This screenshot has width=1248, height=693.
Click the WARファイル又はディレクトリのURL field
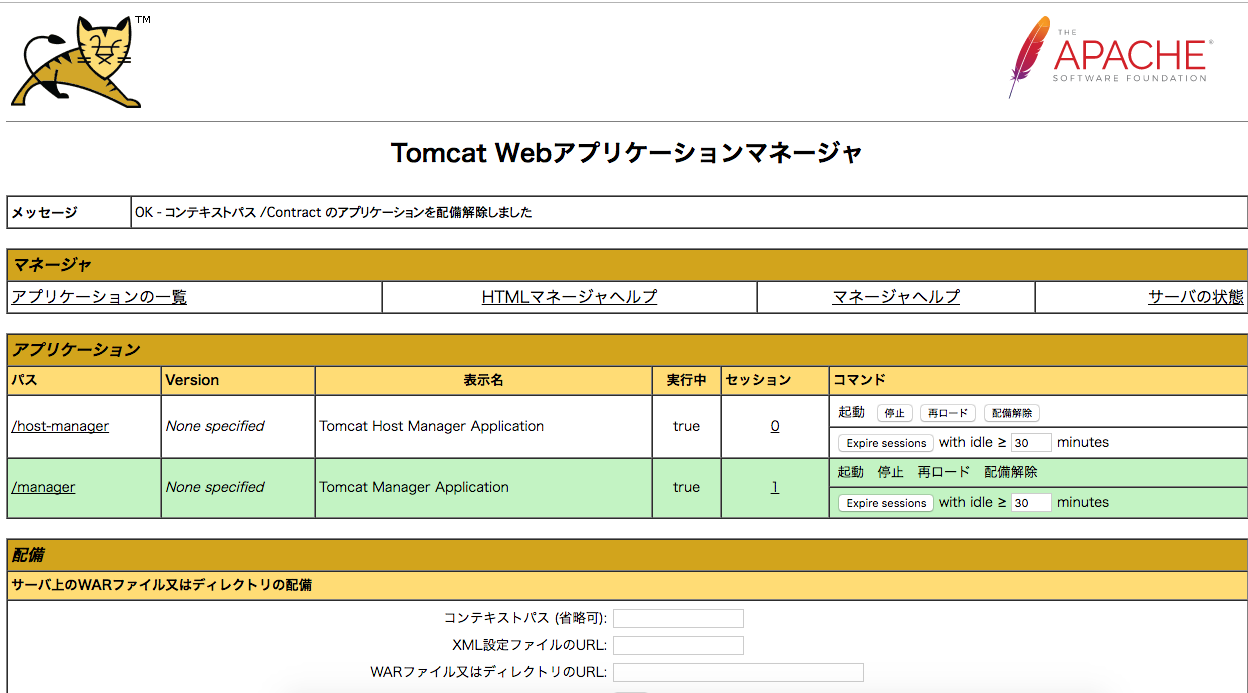(x=738, y=672)
